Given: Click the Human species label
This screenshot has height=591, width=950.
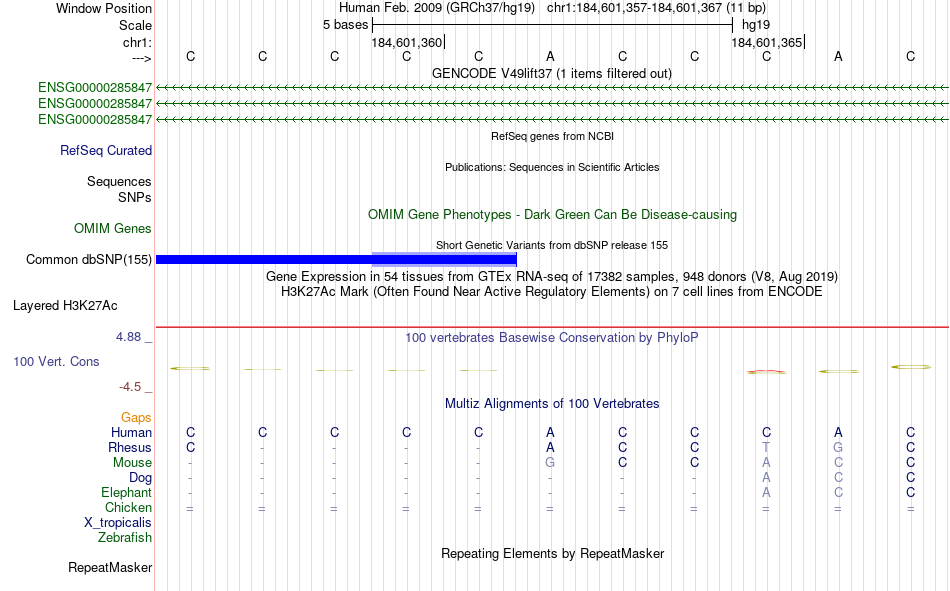Looking at the screenshot, I should pos(131,432).
